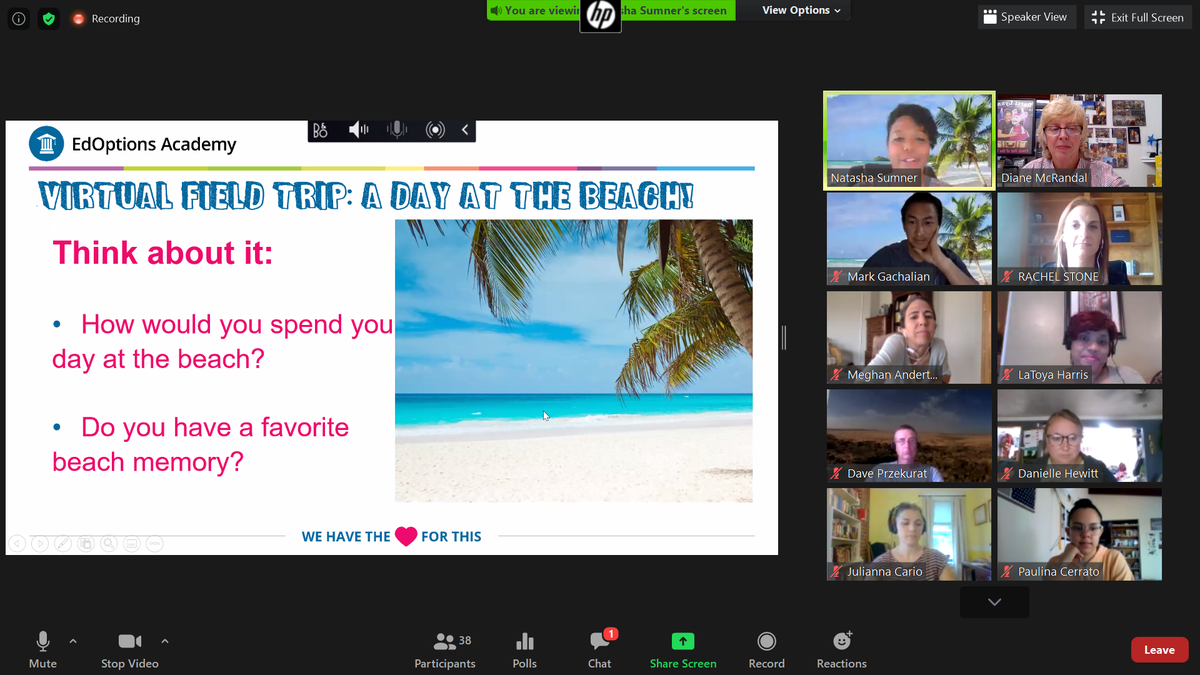Click the broadcast signal icon in audio overlay
This screenshot has width=1200, height=675.
435,130
